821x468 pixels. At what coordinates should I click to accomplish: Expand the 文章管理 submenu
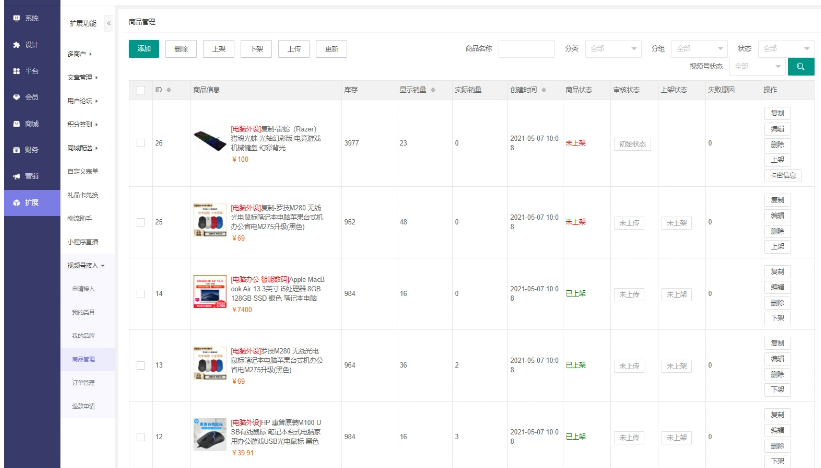(x=83, y=77)
